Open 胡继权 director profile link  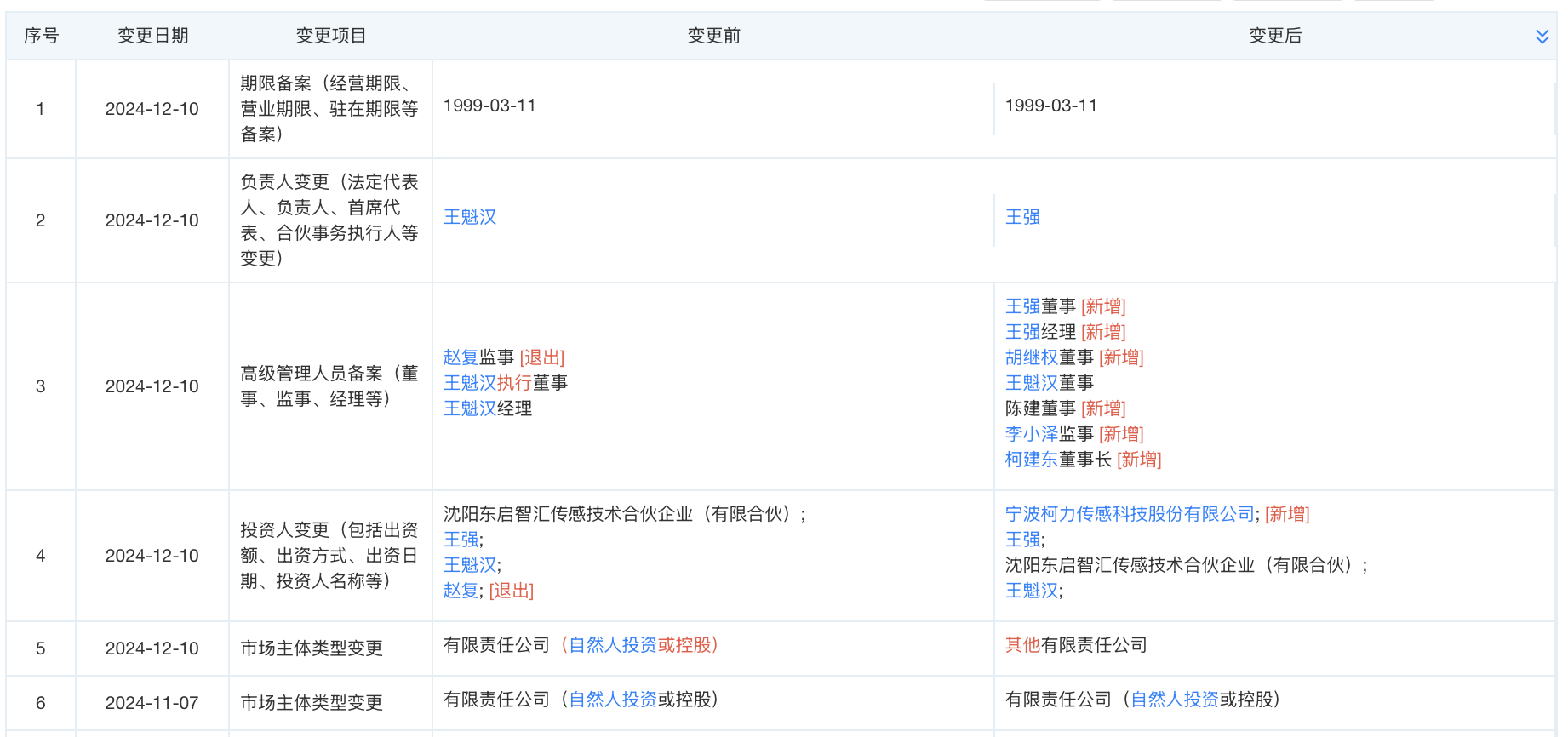pos(1032,357)
